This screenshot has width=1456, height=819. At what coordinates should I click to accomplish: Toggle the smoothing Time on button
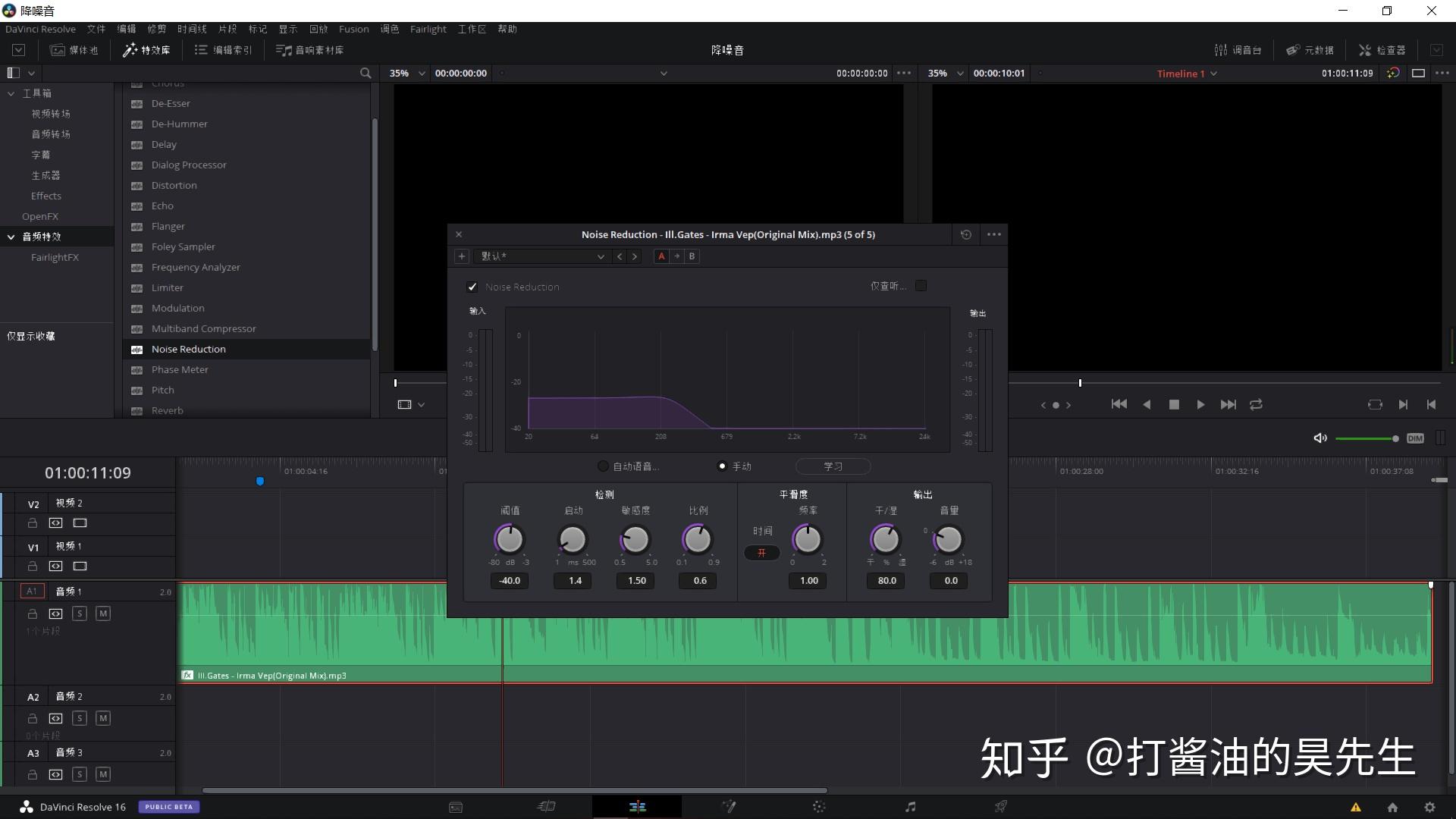[762, 553]
